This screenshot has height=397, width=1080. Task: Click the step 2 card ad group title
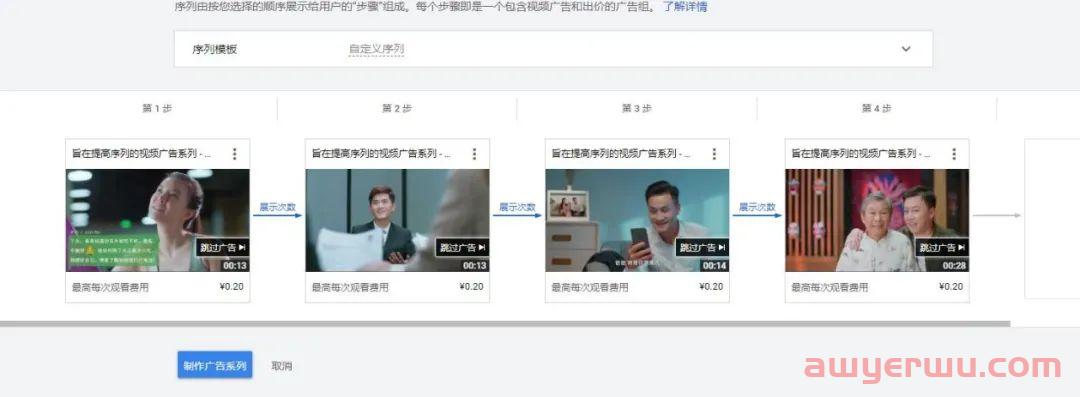click(382, 154)
